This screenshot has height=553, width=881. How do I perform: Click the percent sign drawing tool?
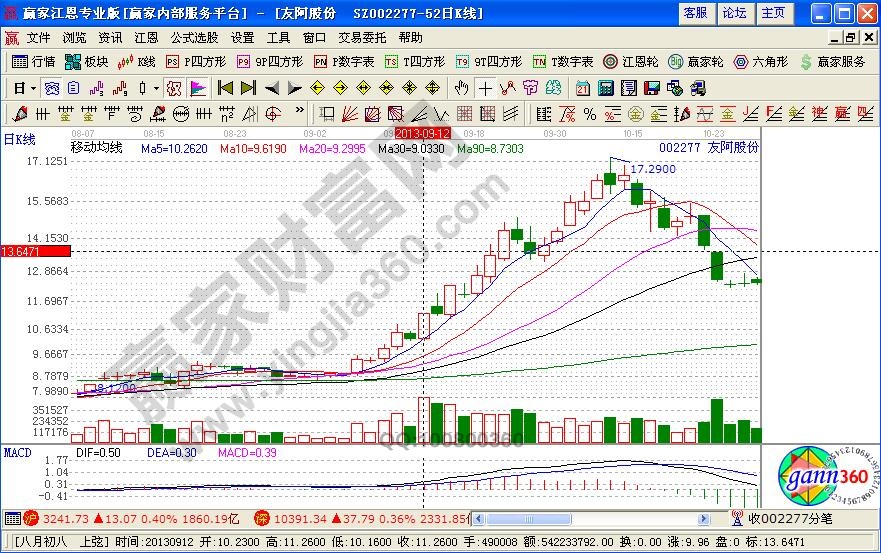pos(590,113)
